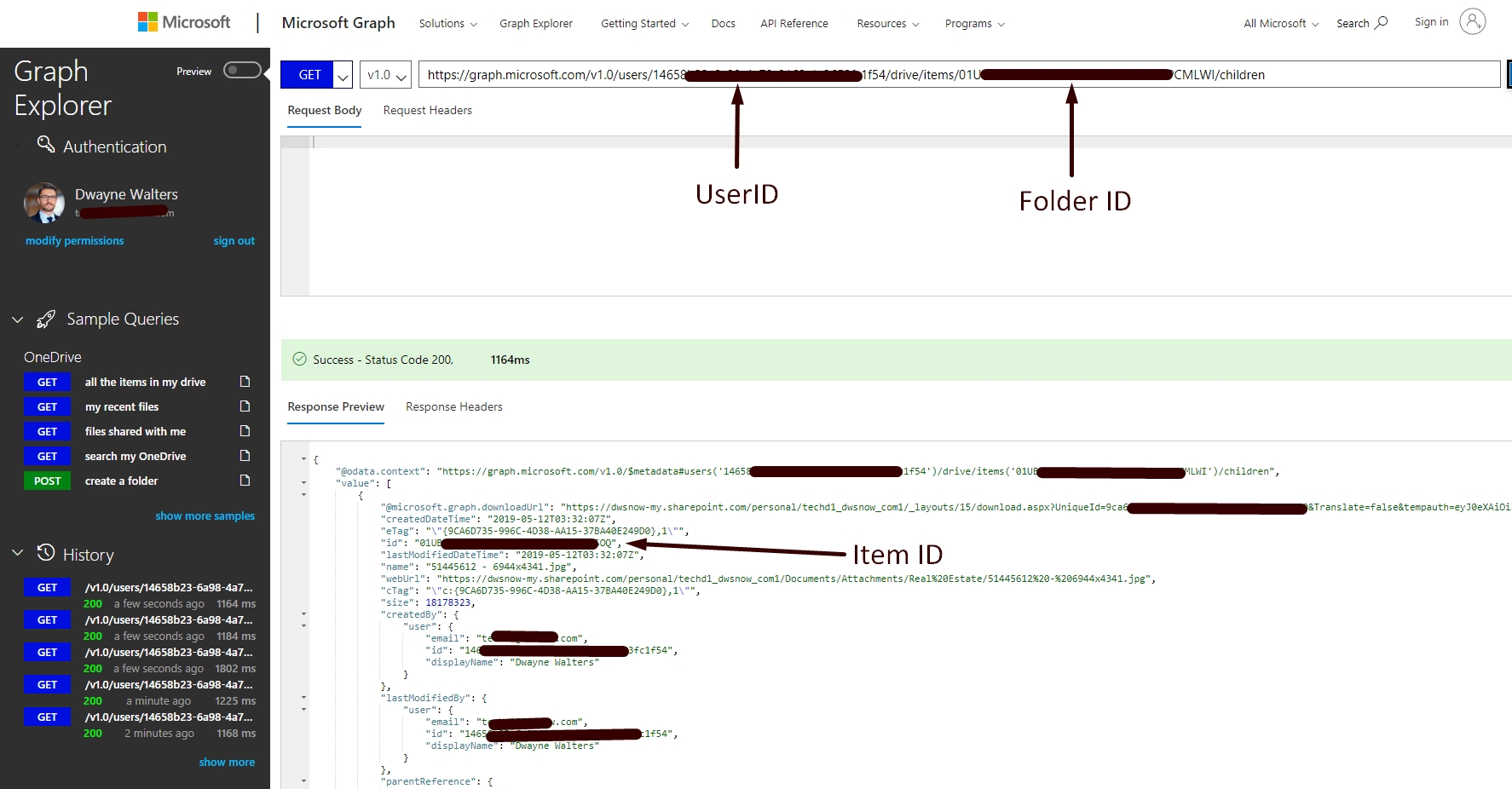
Task: Click the green success checkmark icon
Action: tap(299, 360)
